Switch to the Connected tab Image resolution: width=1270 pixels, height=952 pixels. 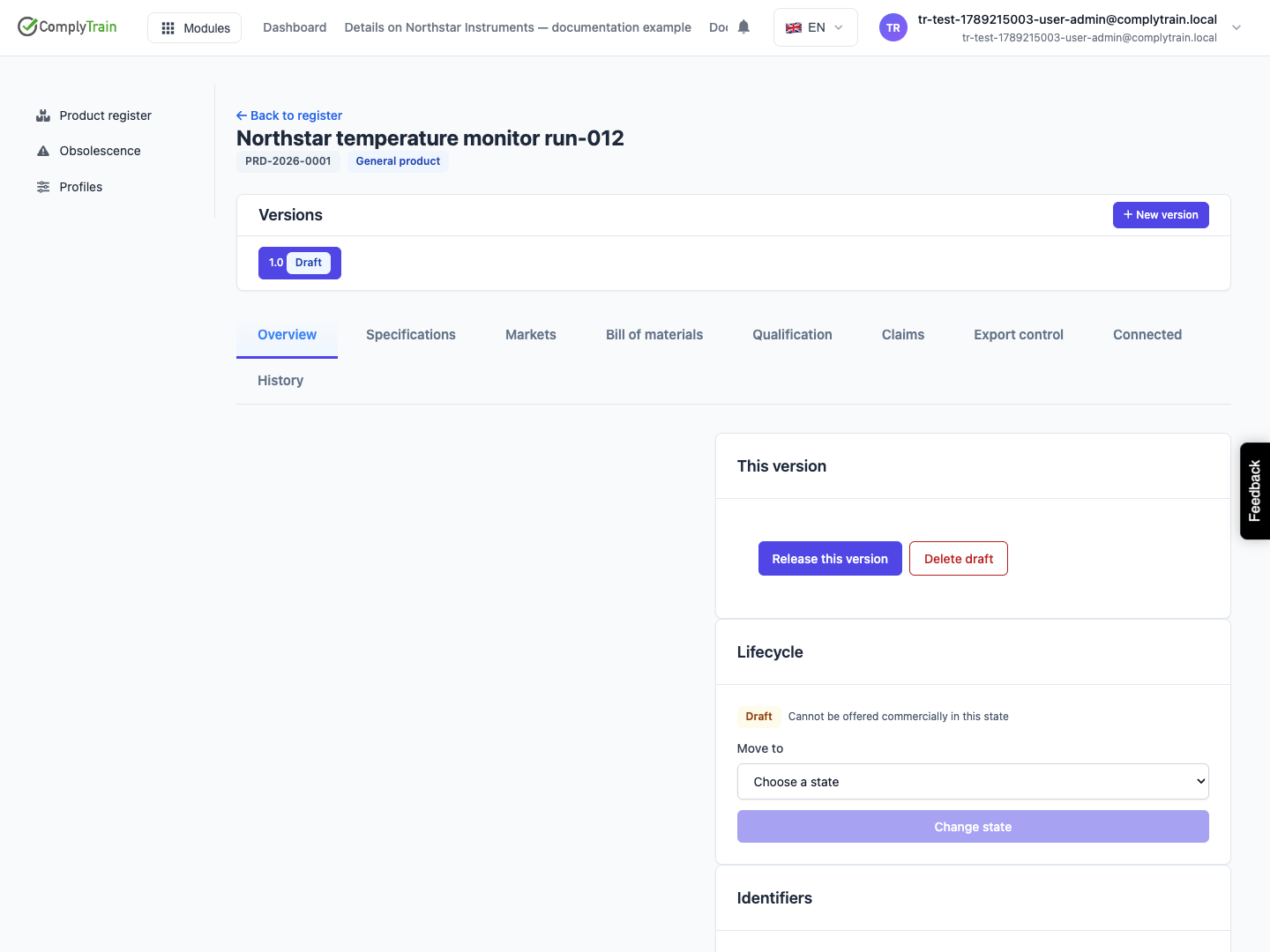[x=1147, y=335]
